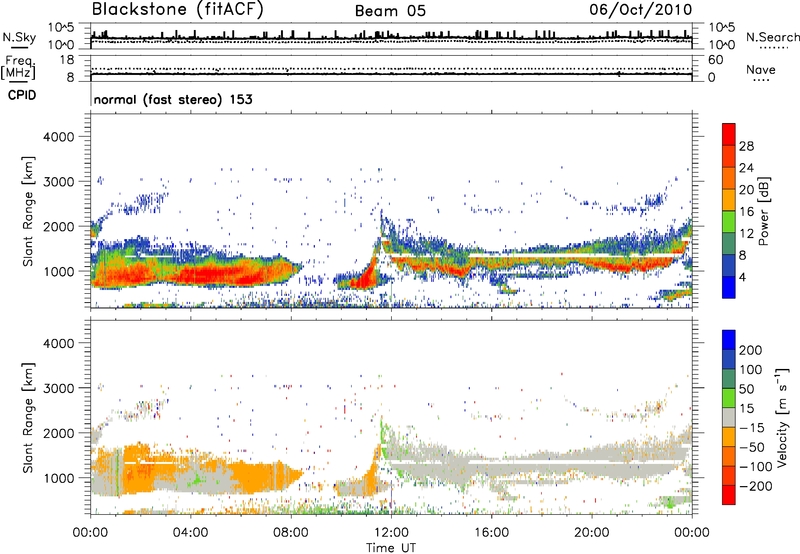Screen dimensions: 800x554
Task: Click 3000 on power panel range axis
Action: (x=58, y=182)
